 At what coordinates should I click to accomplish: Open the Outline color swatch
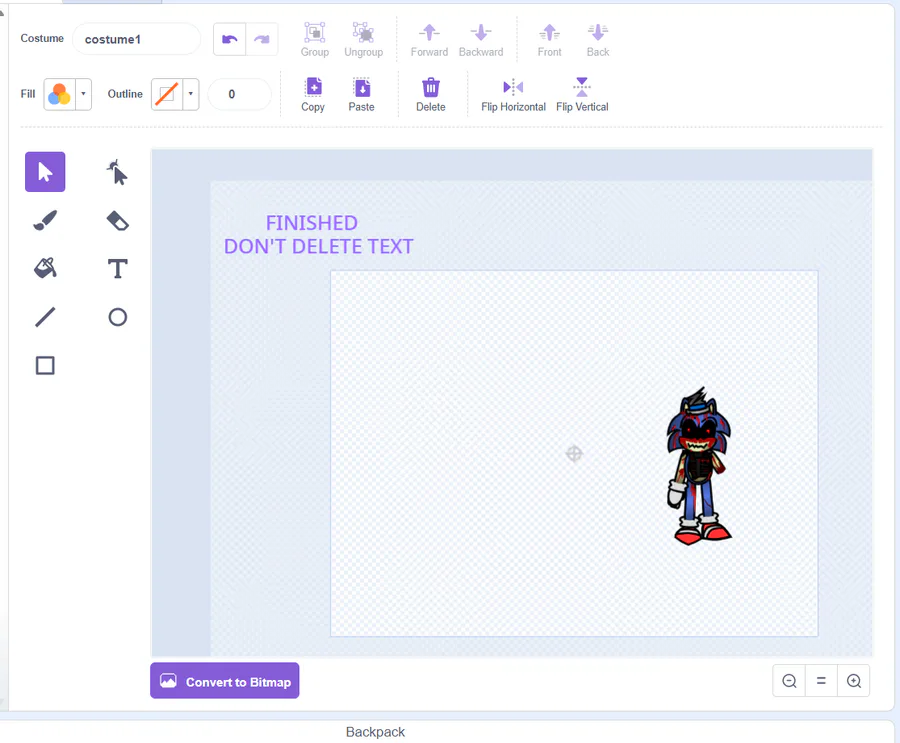(167, 94)
